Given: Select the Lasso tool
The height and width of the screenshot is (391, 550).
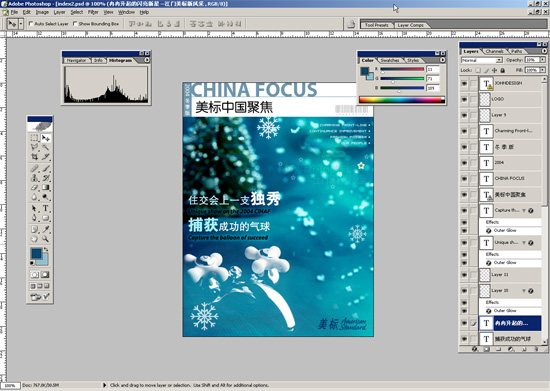Looking at the screenshot, I should tap(34, 147).
